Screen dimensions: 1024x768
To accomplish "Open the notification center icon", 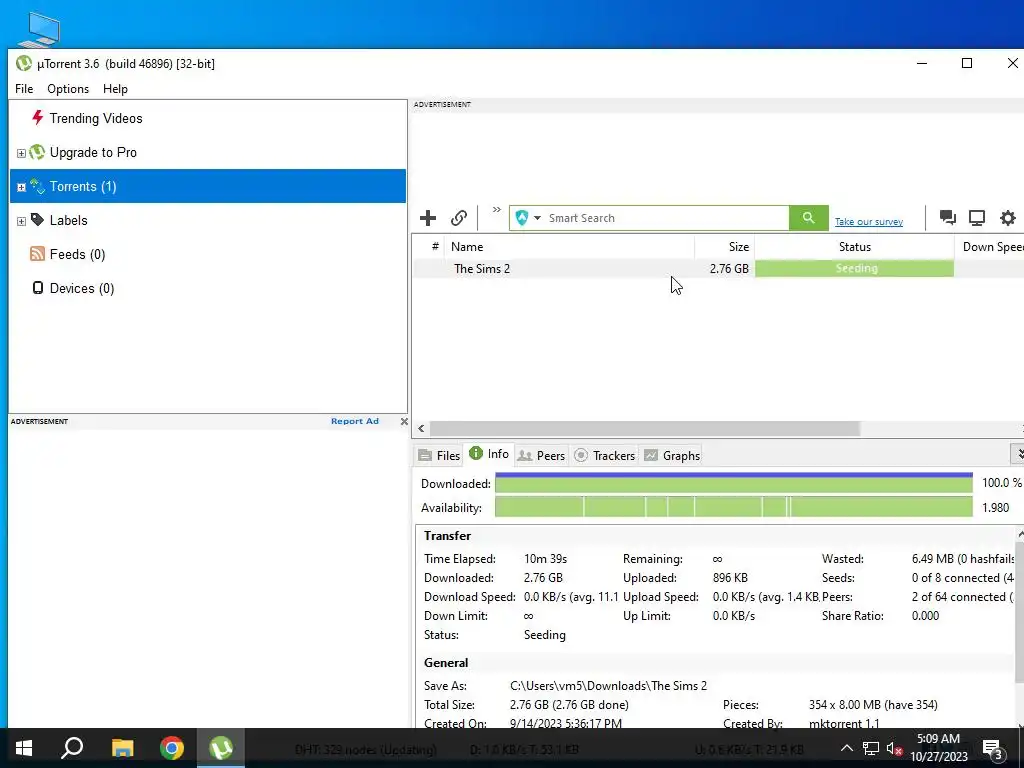I will tap(993, 749).
